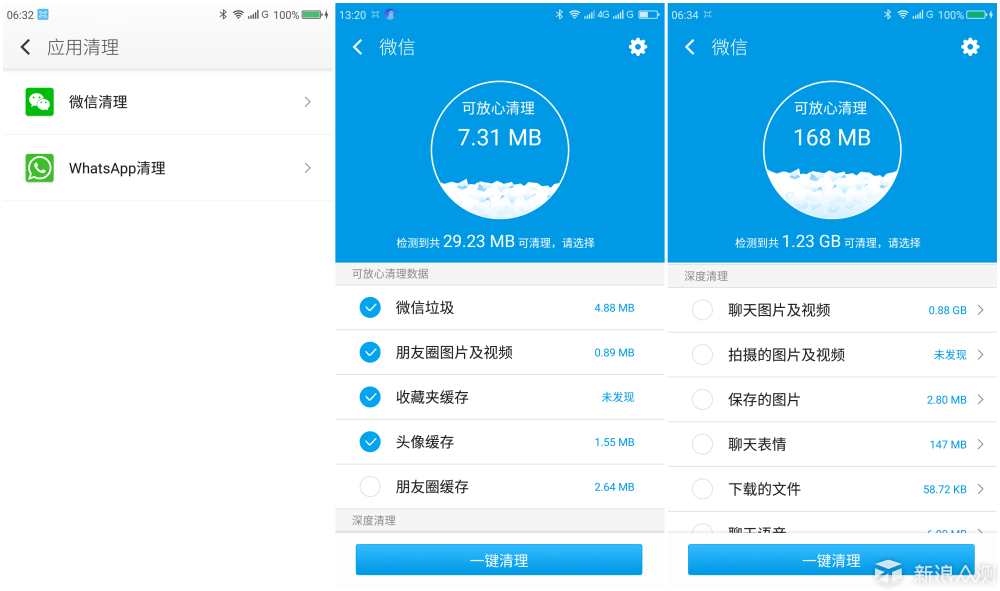
Task: Tap 检测到共 29.23 MB 可清理 text
Action: pos(496,242)
